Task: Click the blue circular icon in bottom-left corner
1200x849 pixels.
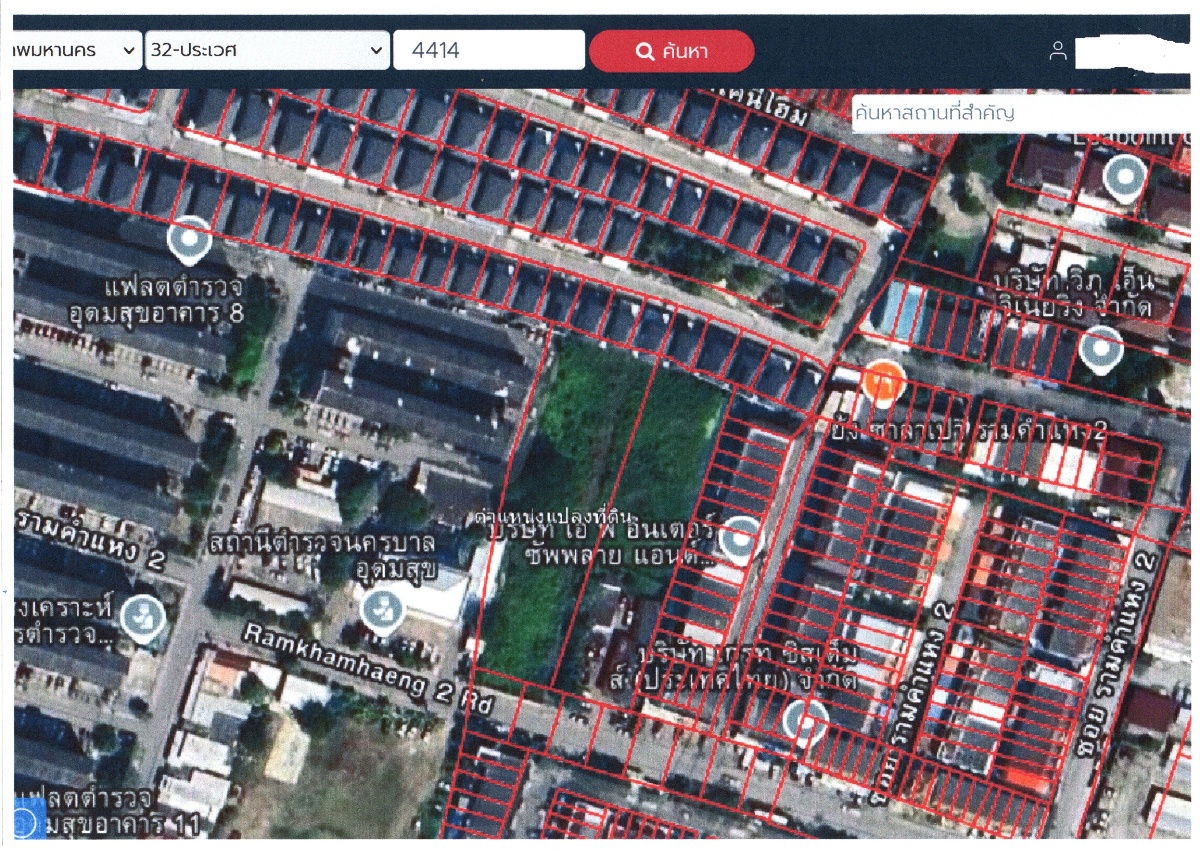Action: point(26,822)
